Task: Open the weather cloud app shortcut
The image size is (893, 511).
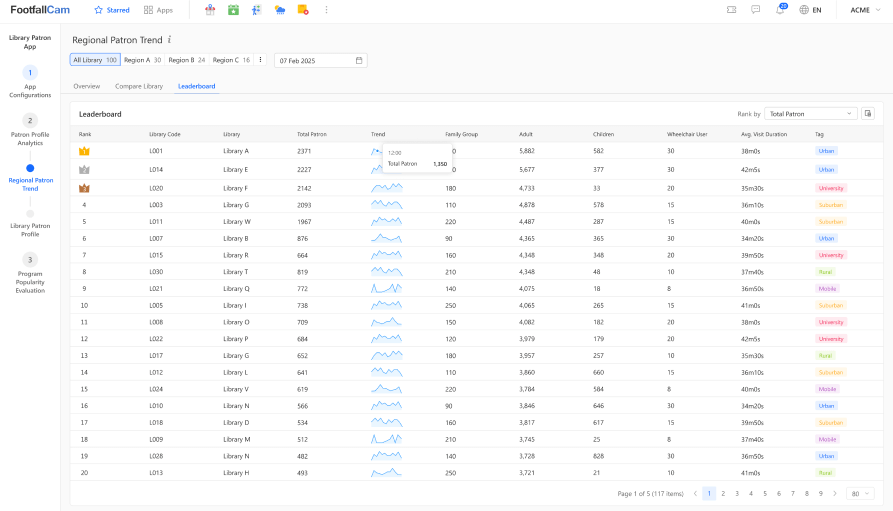Action: click(x=280, y=10)
